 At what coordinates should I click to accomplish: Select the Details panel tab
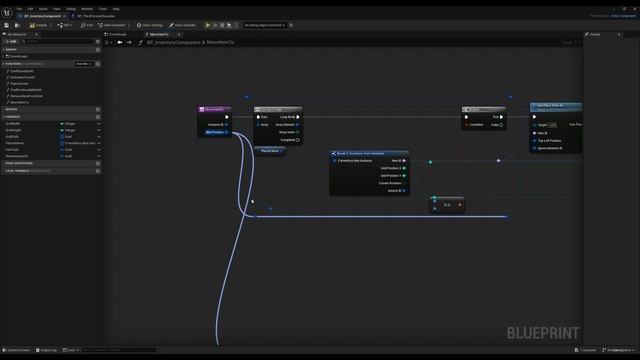click(x=595, y=34)
